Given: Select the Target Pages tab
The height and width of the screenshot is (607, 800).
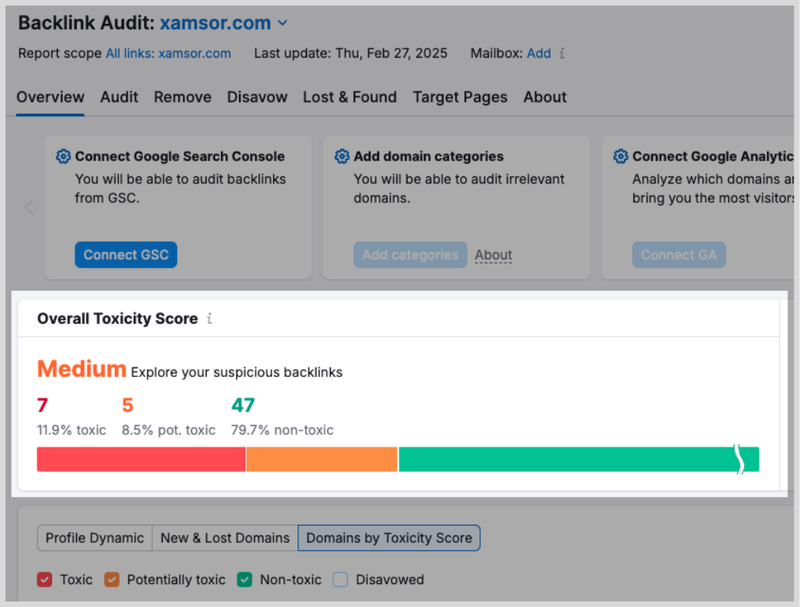Looking at the screenshot, I should tap(460, 97).
